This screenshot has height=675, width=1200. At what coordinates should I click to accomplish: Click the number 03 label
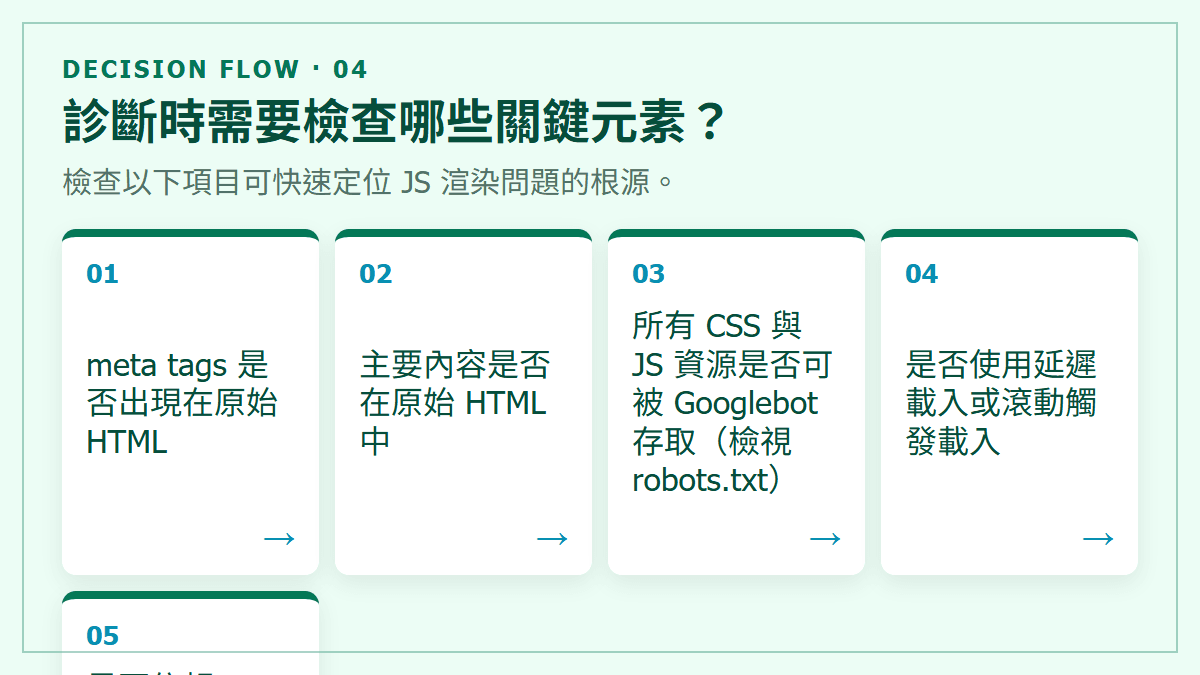(x=649, y=274)
